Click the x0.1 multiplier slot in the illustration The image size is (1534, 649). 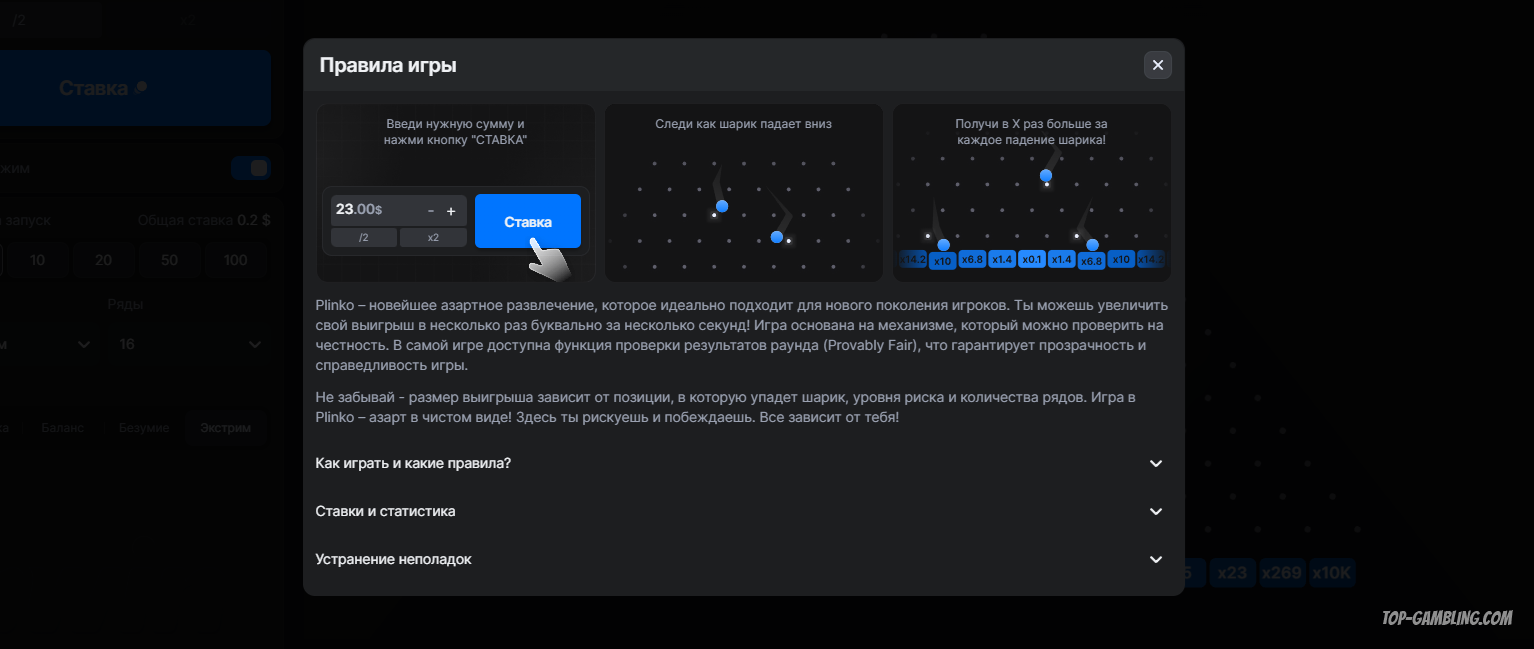pos(1032,259)
